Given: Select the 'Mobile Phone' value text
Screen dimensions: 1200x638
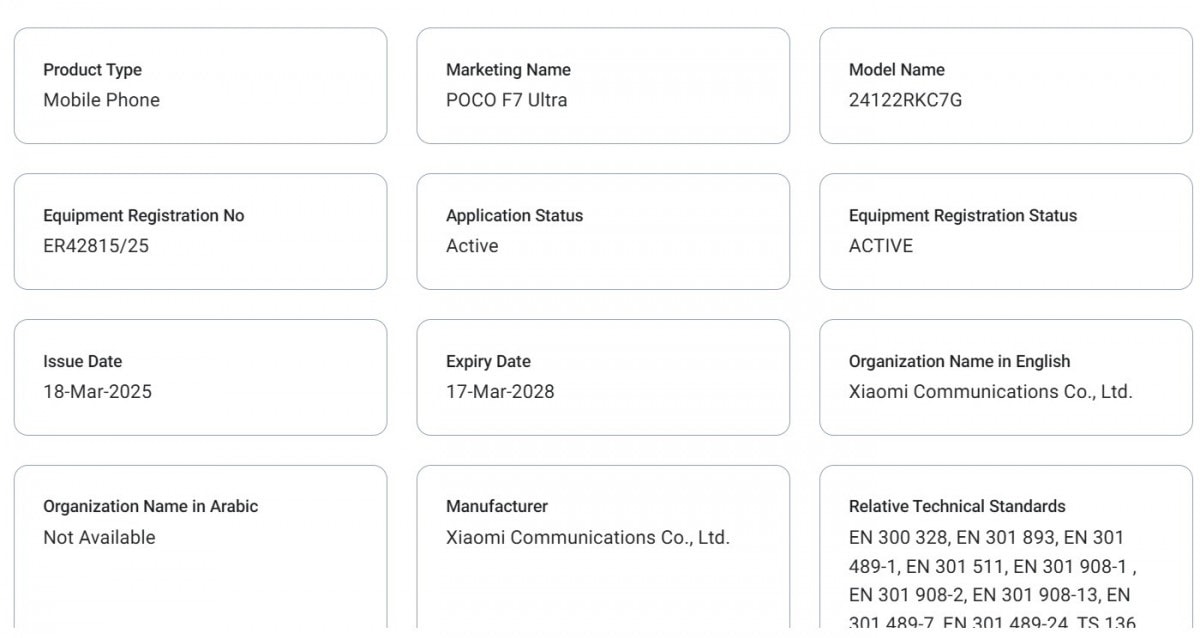Looking at the screenshot, I should (101, 100).
